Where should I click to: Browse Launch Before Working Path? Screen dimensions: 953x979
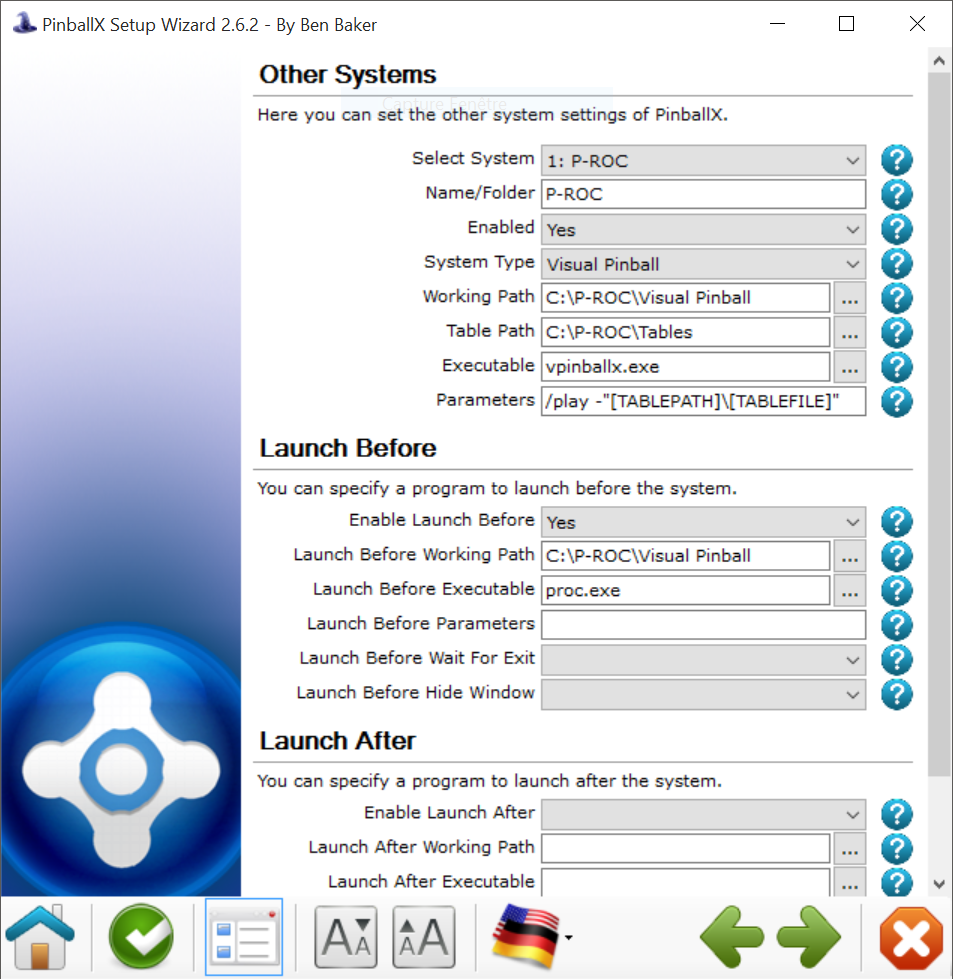click(x=850, y=556)
